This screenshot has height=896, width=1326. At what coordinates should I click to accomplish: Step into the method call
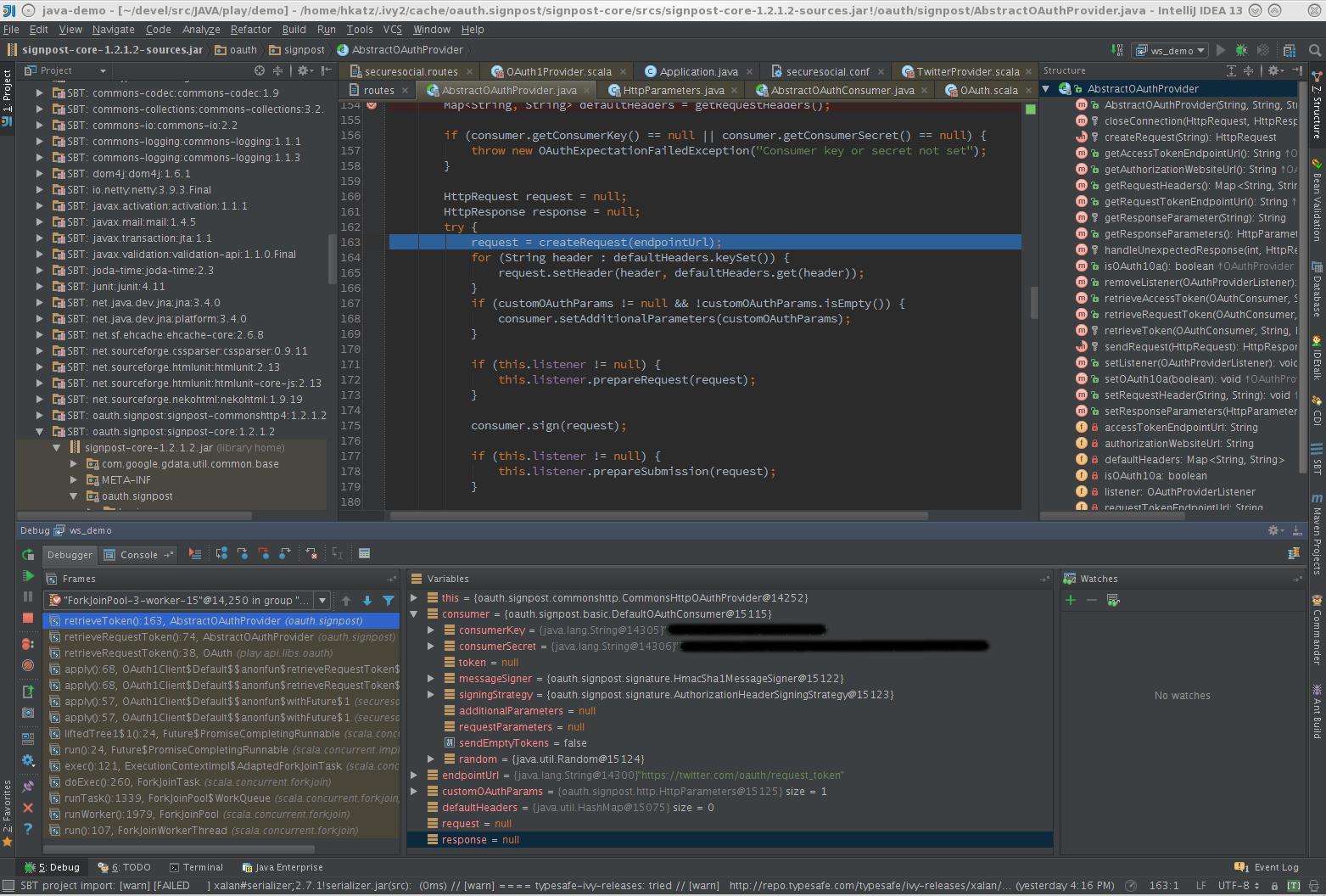pyautogui.click(x=243, y=554)
